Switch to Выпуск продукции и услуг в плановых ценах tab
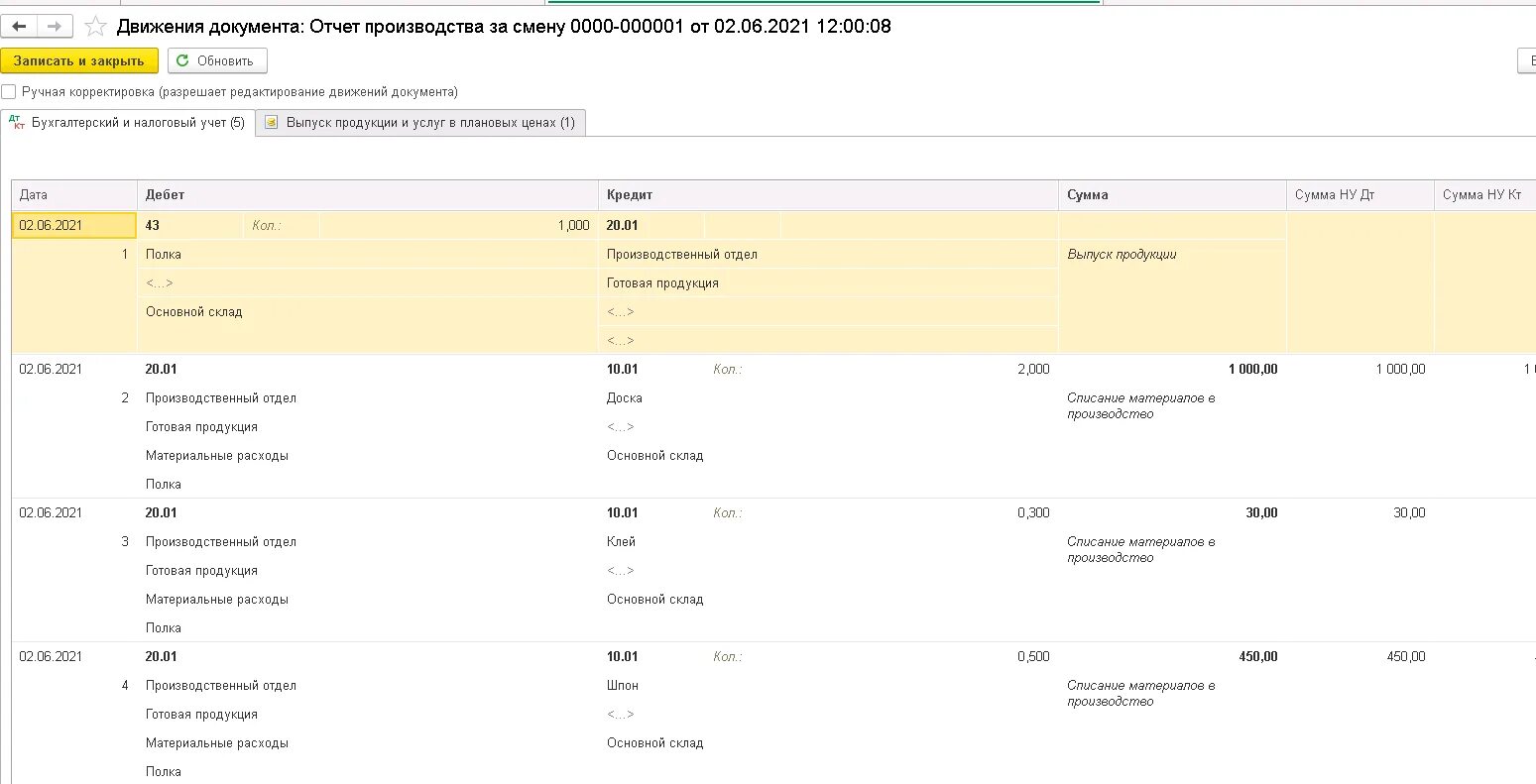1536x784 pixels. point(420,123)
